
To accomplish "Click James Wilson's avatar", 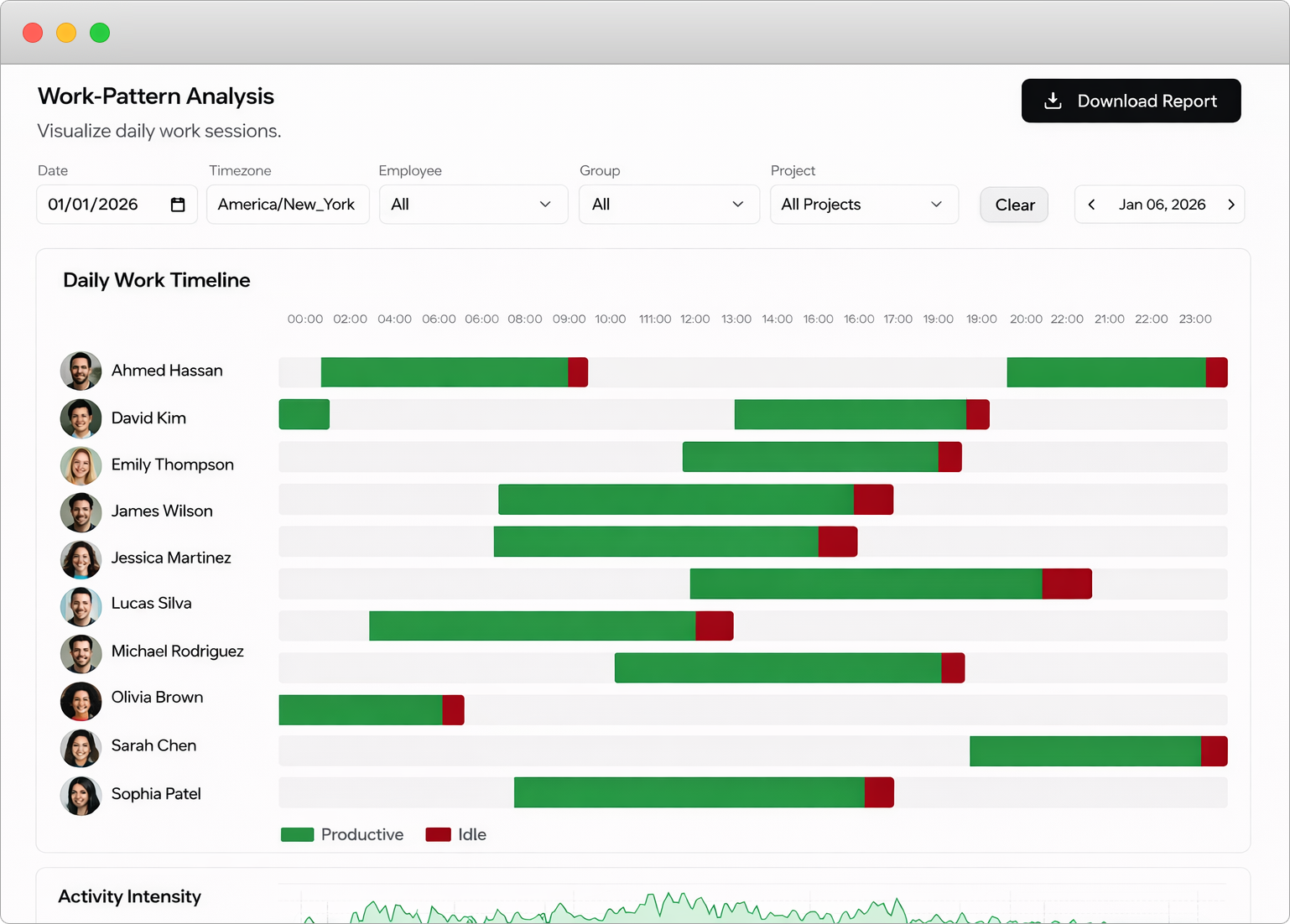I will (x=81, y=511).
